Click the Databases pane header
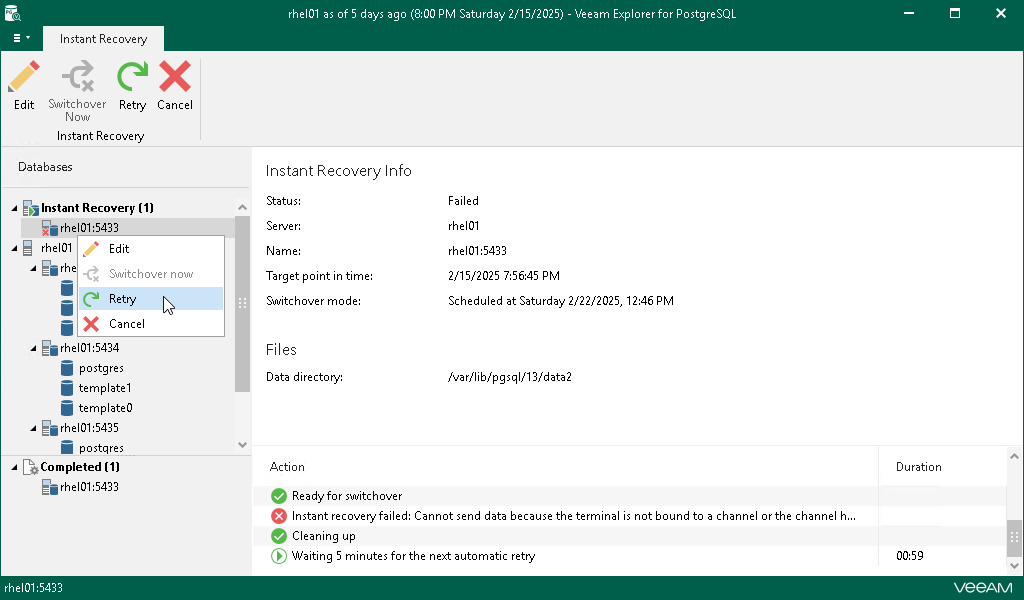Image resolution: width=1024 pixels, height=600 pixels. (45, 167)
